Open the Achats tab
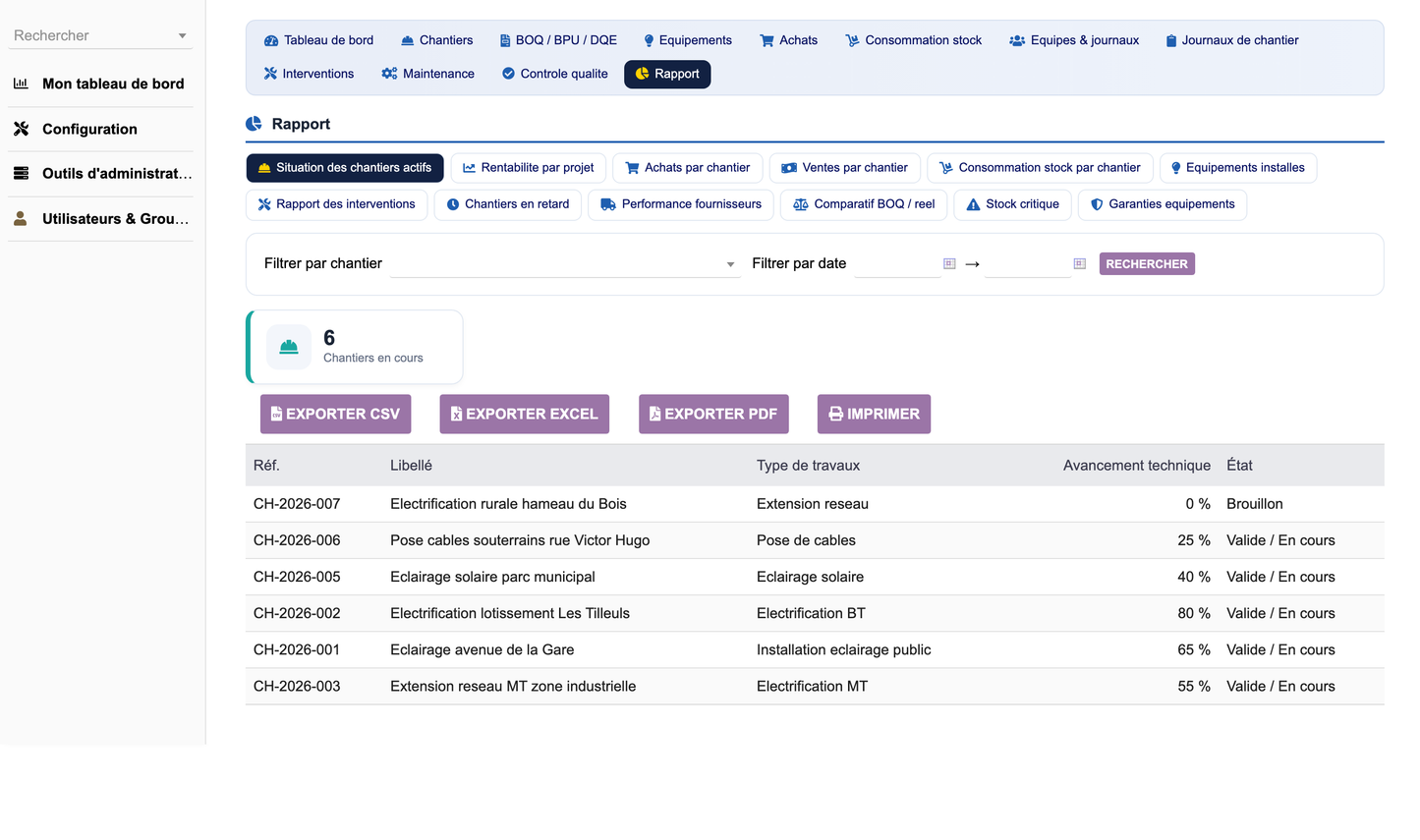This screenshot has height=840, width=1420. (788, 40)
